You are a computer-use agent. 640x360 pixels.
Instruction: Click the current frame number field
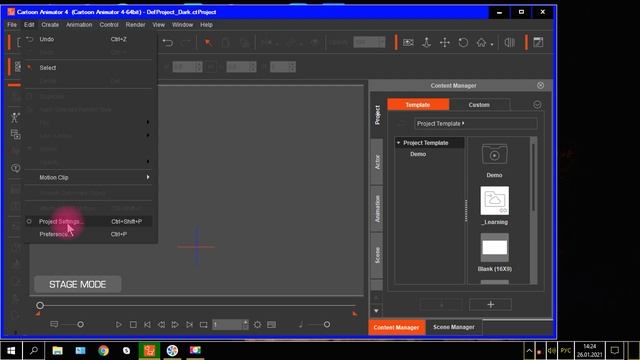(227, 324)
